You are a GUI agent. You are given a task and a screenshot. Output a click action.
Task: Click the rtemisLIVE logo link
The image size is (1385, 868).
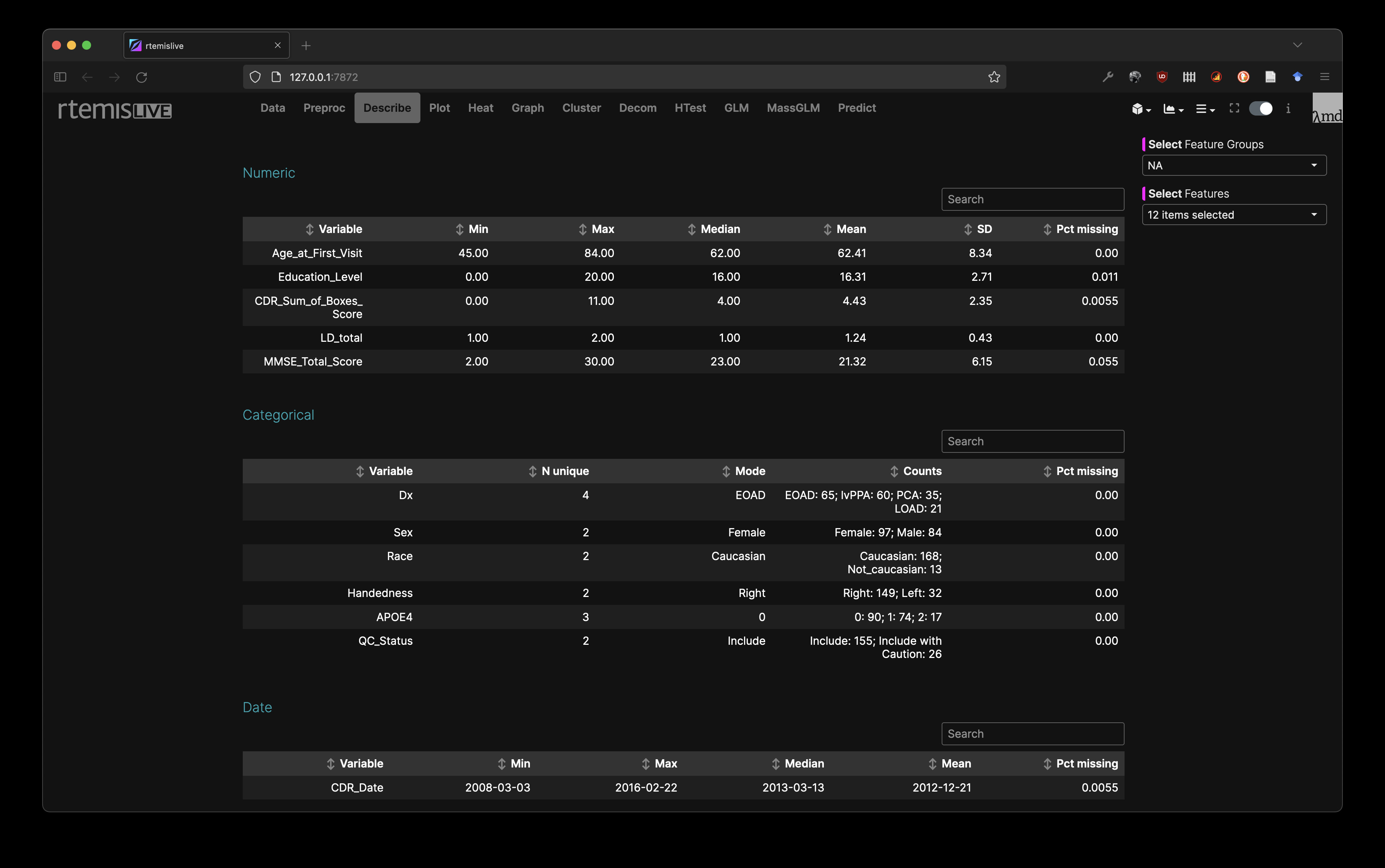tap(115, 109)
